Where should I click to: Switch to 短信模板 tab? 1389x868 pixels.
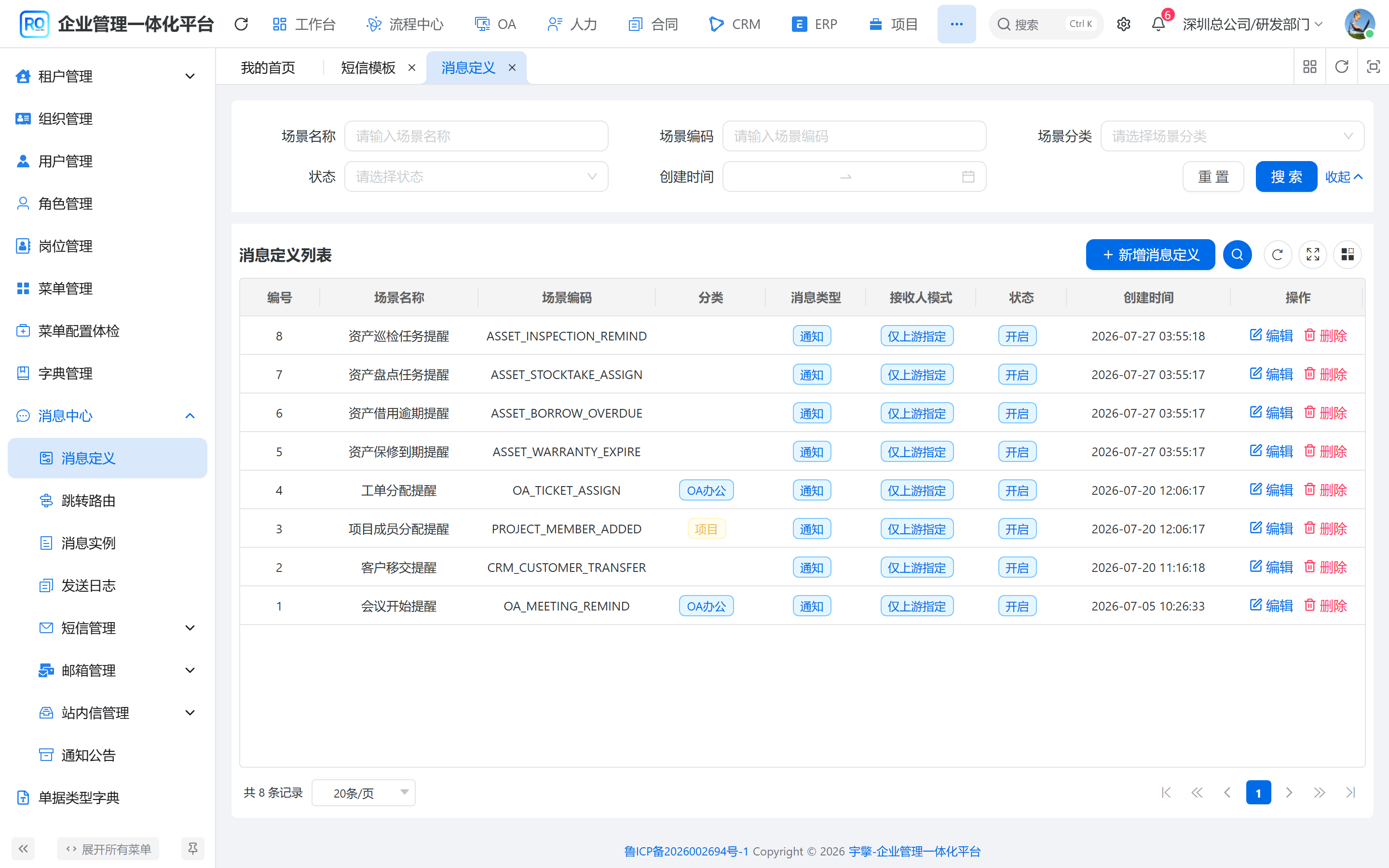368,68
